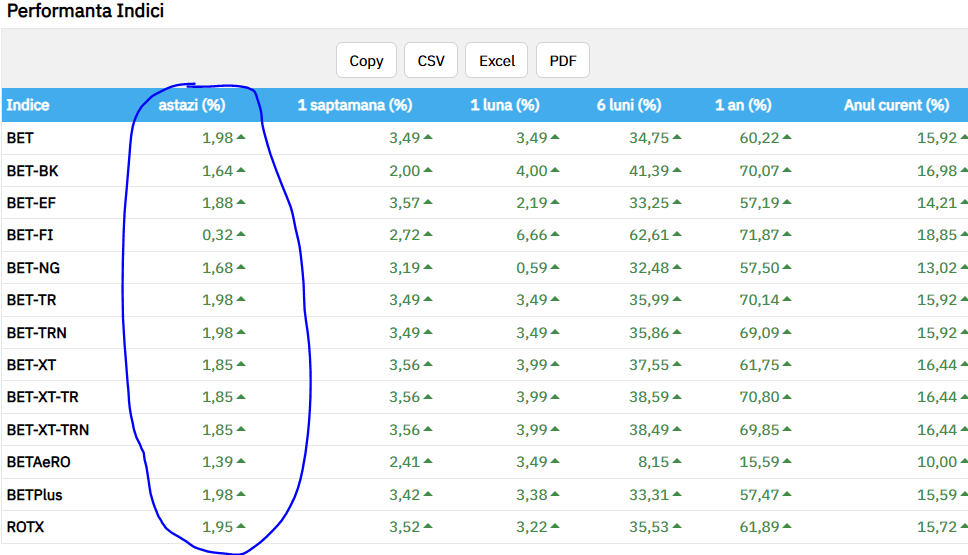Click up arrow next to BET-EF 1,88

coord(241,203)
